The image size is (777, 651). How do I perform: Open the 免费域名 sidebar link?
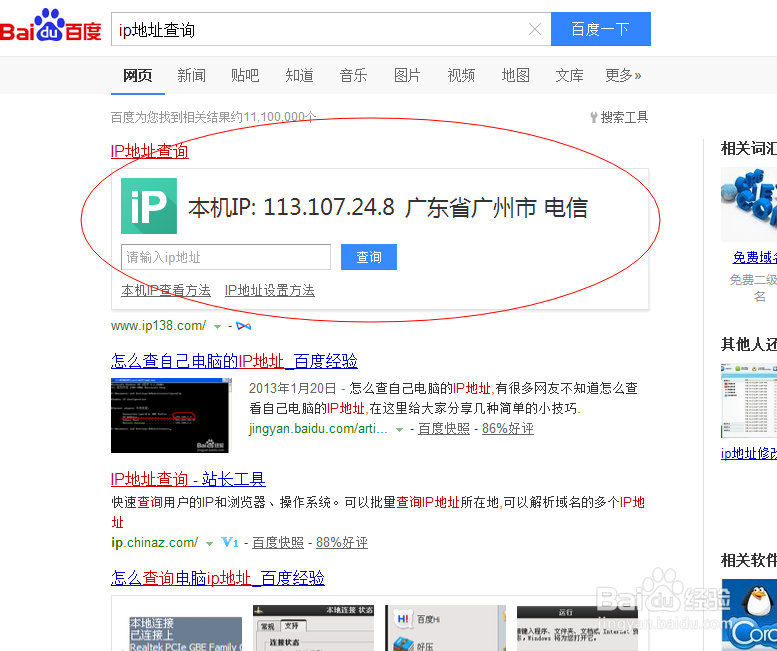pos(755,258)
